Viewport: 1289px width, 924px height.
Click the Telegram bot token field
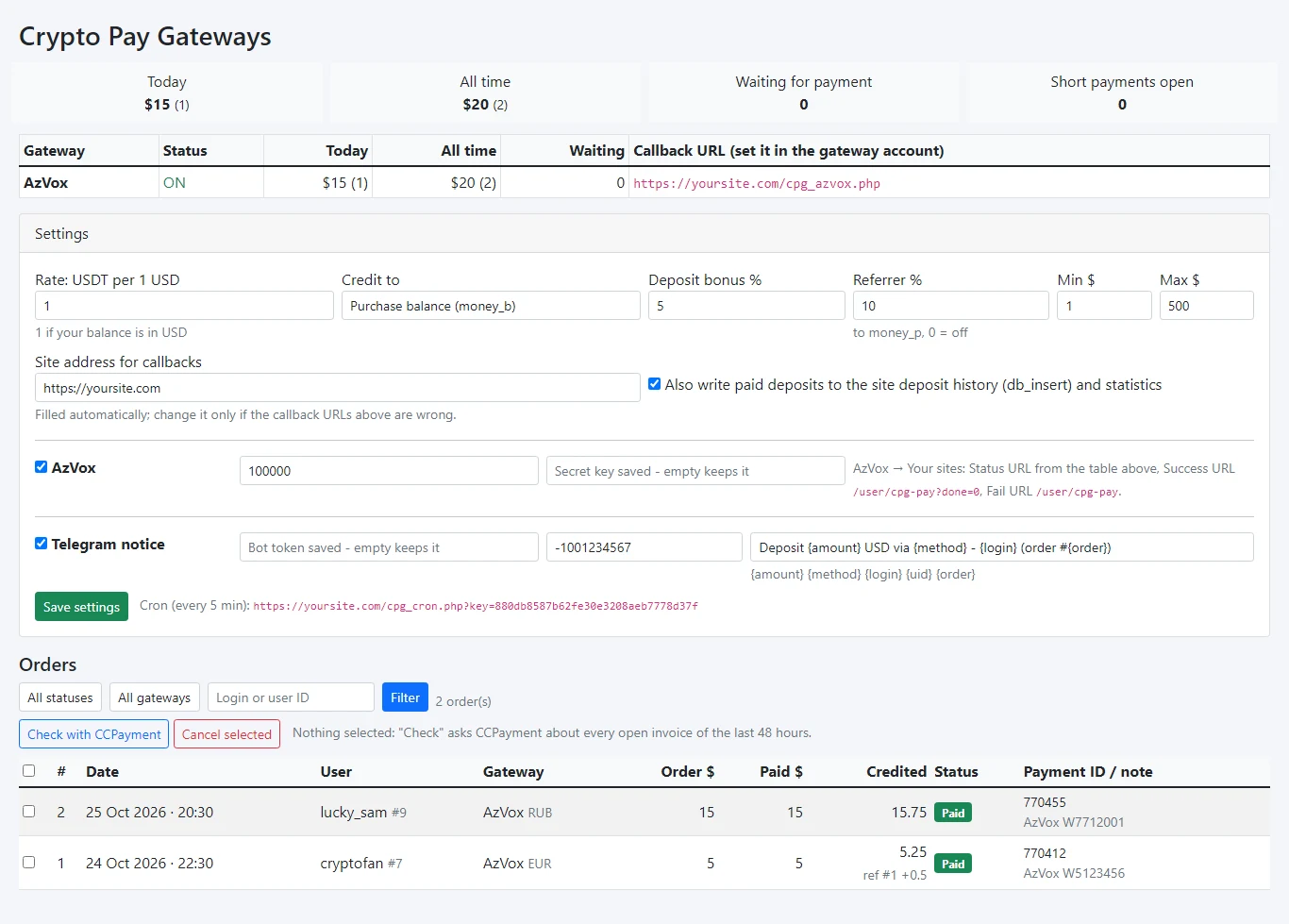tap(389, 547)
